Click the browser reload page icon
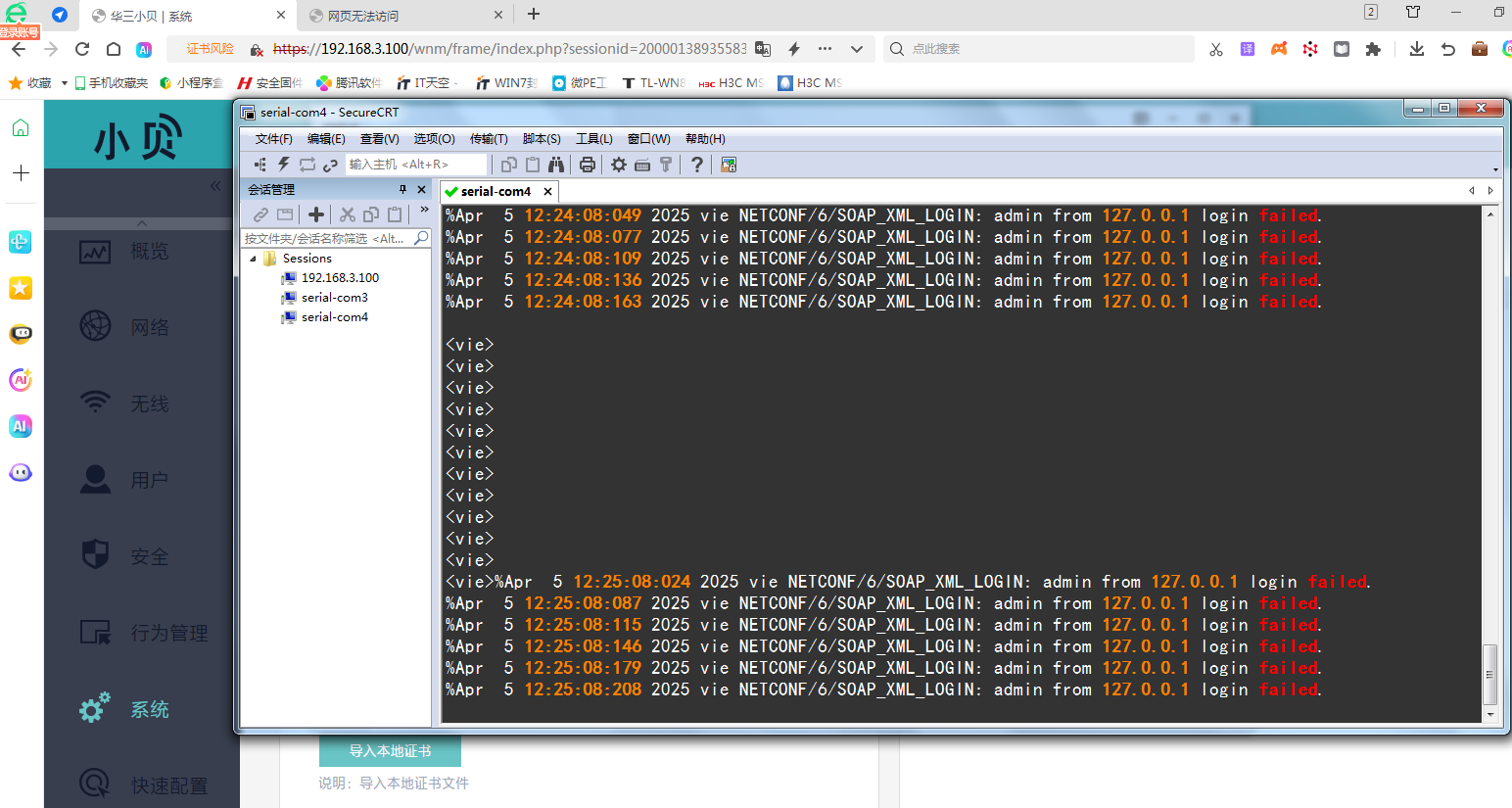Viewport: 1512px width, 808px height. pyautogui.click(x=82, y=49)
